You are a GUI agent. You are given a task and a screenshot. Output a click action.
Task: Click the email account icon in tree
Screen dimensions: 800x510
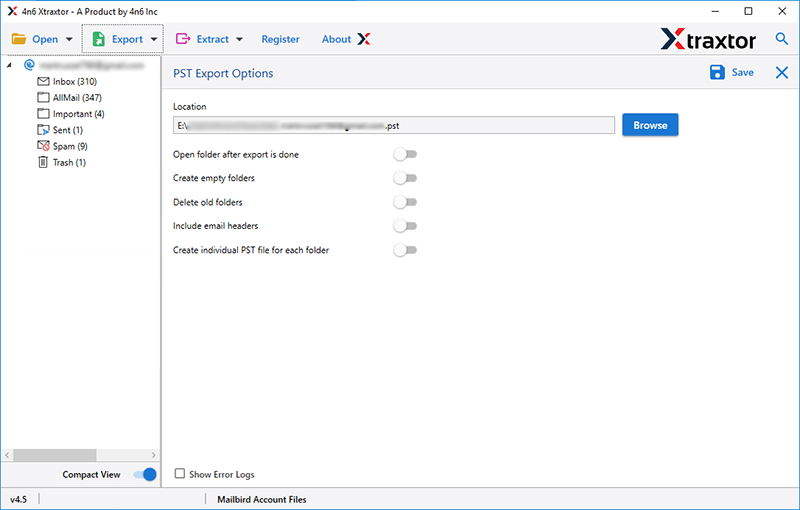coord(30,65)
